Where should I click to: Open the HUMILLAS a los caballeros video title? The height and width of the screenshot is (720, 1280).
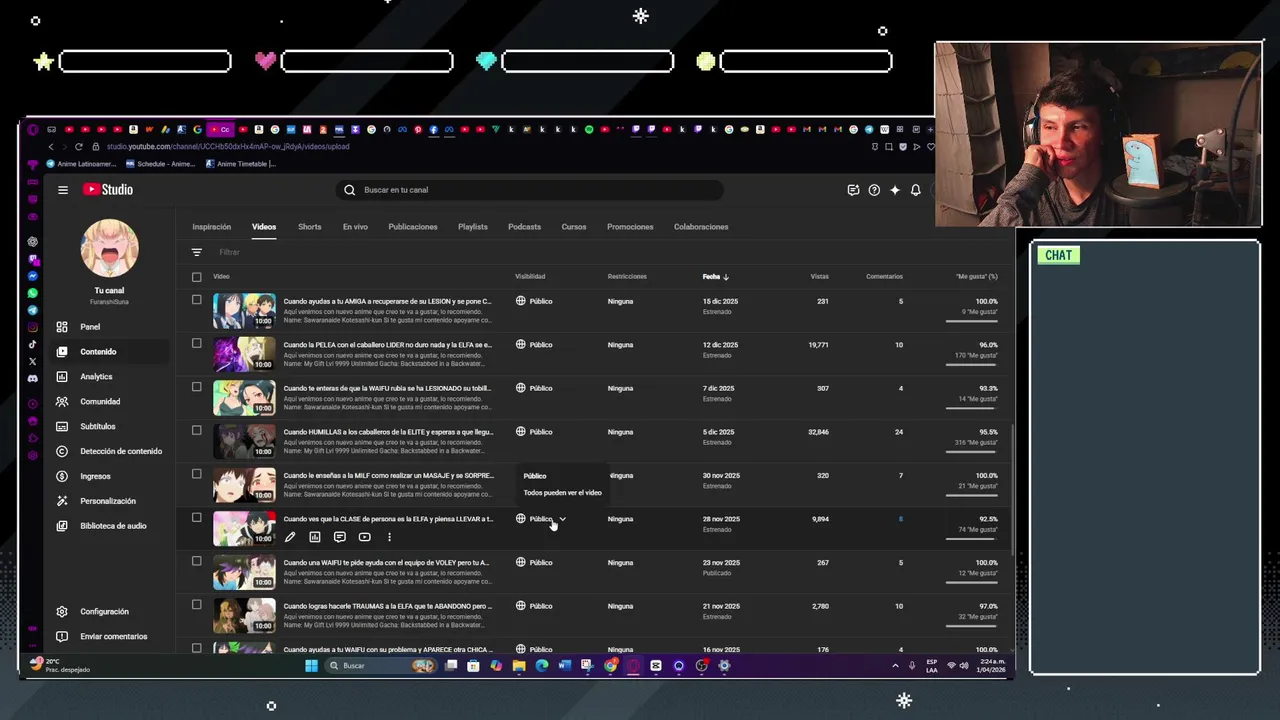[388, 432]
